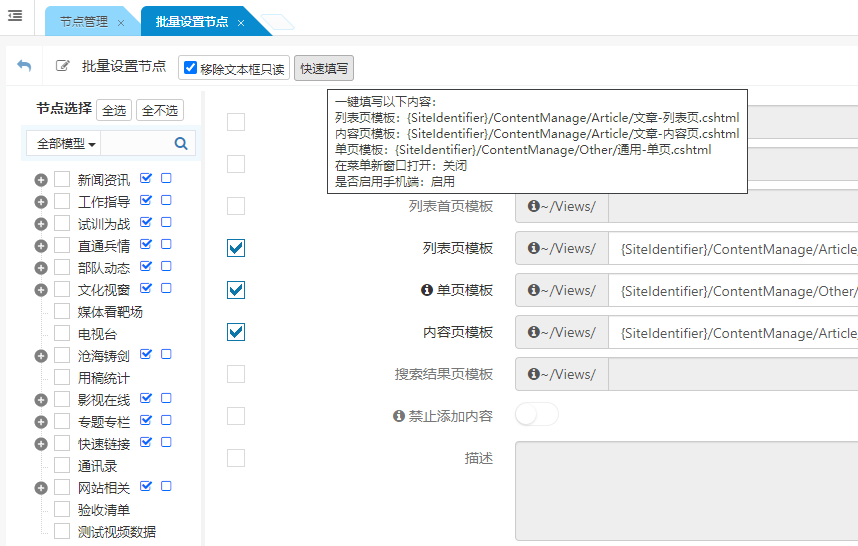Screen dimensions: 858x546
Task: Switch to the 节点管理 tab
Action: click(84, 21)
